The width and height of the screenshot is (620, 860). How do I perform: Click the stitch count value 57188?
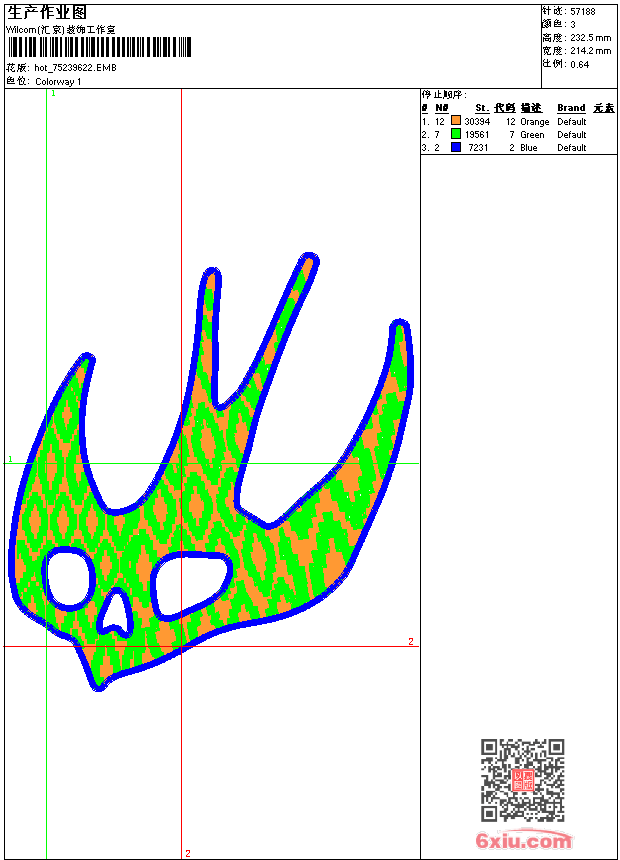(x=582, y=11)
